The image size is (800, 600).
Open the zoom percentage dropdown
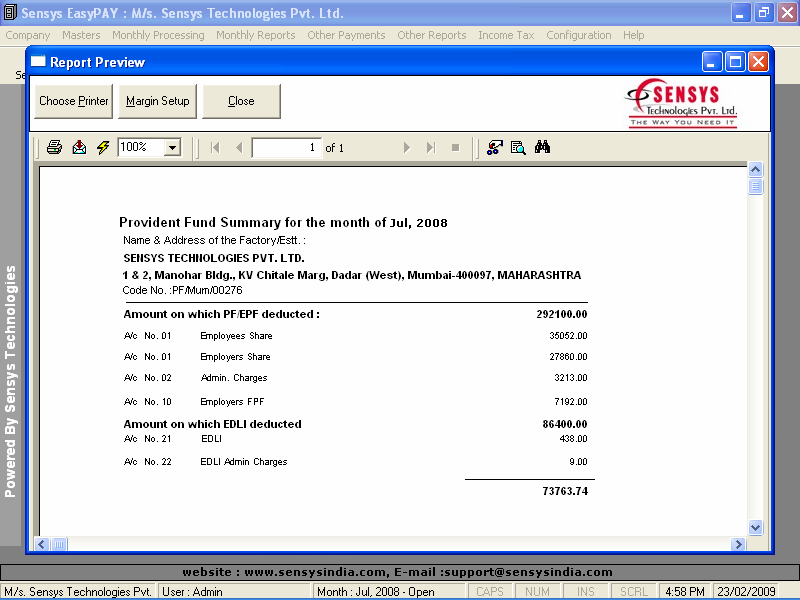click(x=172, y=148)
